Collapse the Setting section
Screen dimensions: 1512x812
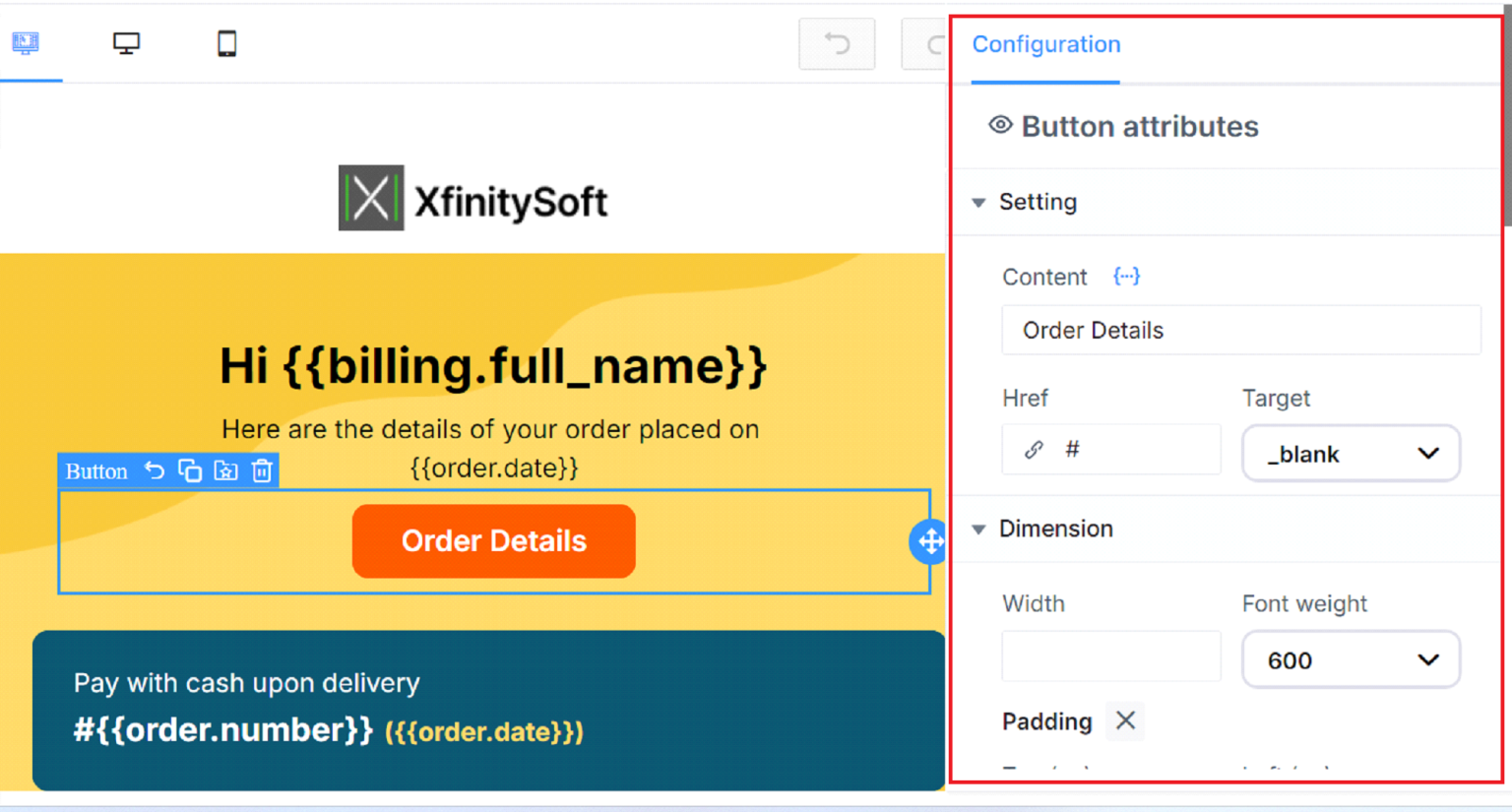[977, 202]
